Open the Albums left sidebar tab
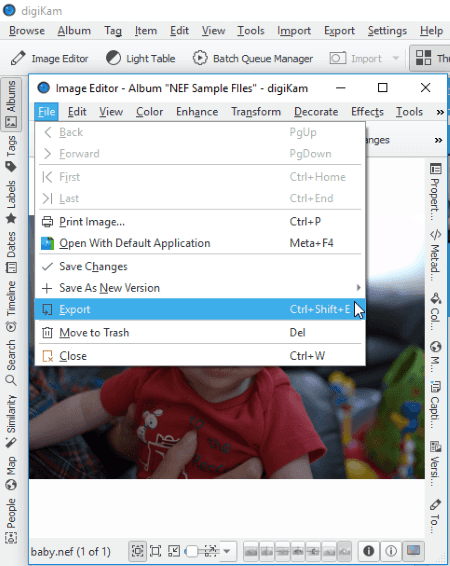Screen dimensions: 450x566 11,104
